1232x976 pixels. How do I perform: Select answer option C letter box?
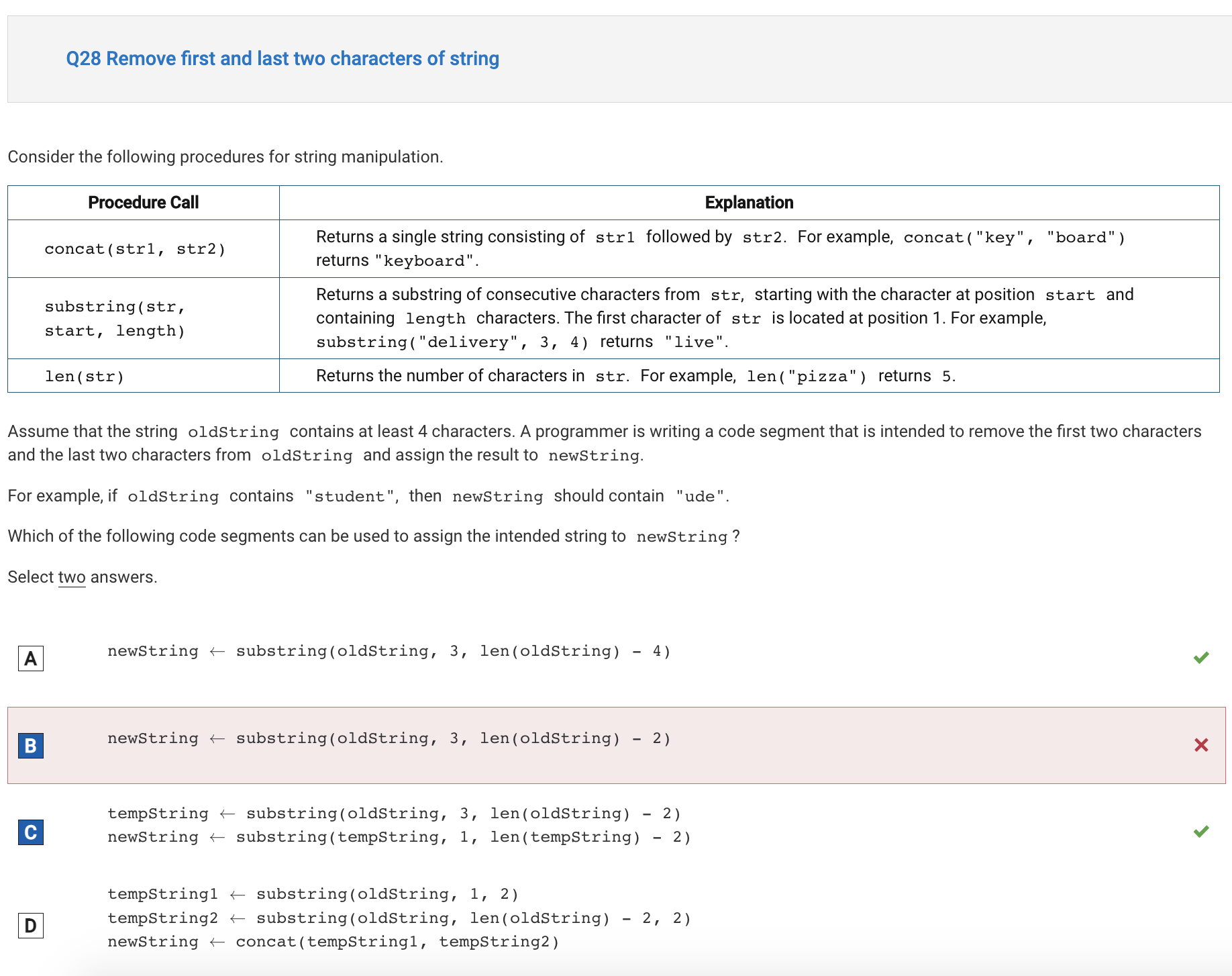tap(31, 832)
